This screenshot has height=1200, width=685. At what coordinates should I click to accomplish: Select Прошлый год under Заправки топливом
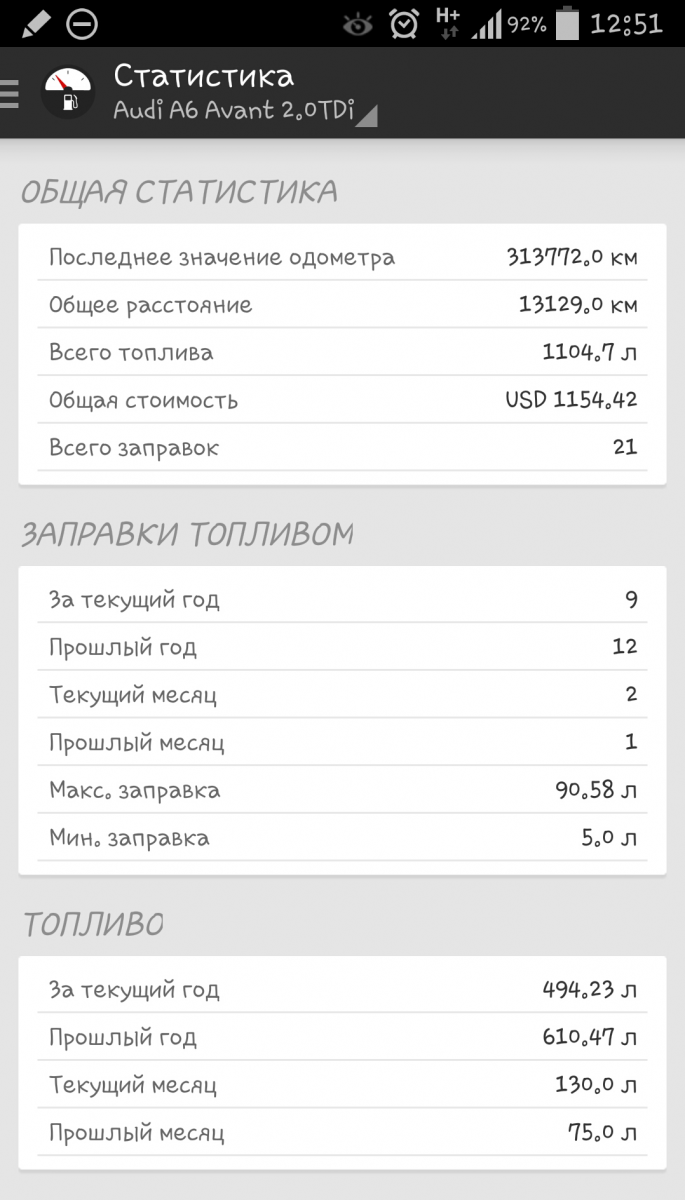pyautogui.click(x=342, y=647)
